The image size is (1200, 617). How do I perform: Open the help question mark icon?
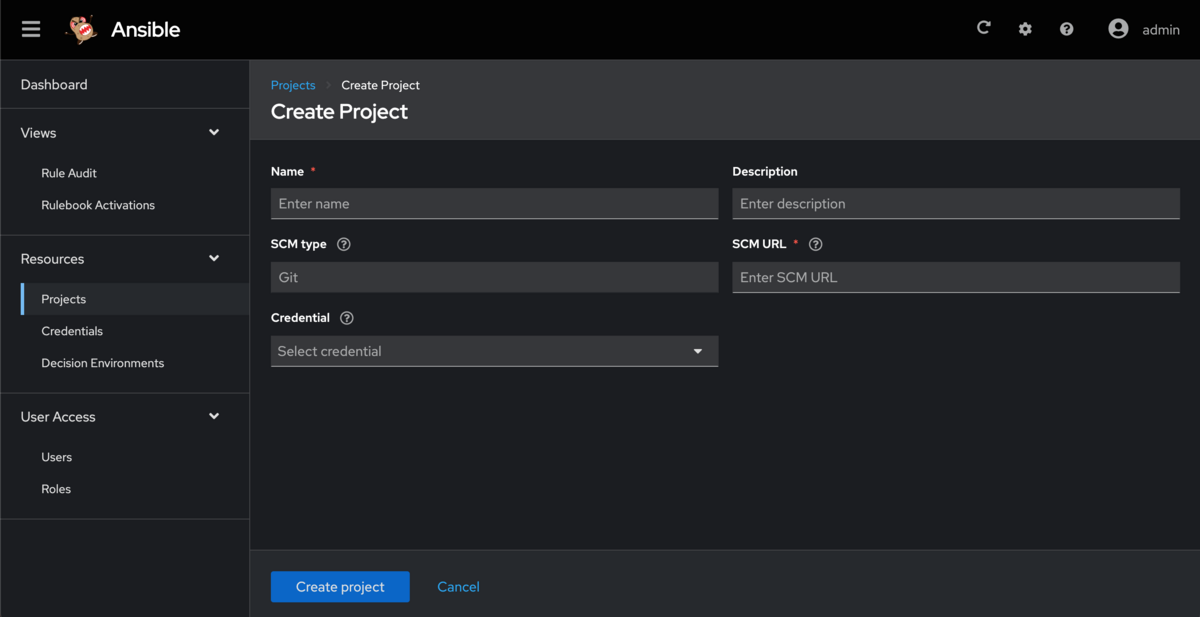[1067, 29]
